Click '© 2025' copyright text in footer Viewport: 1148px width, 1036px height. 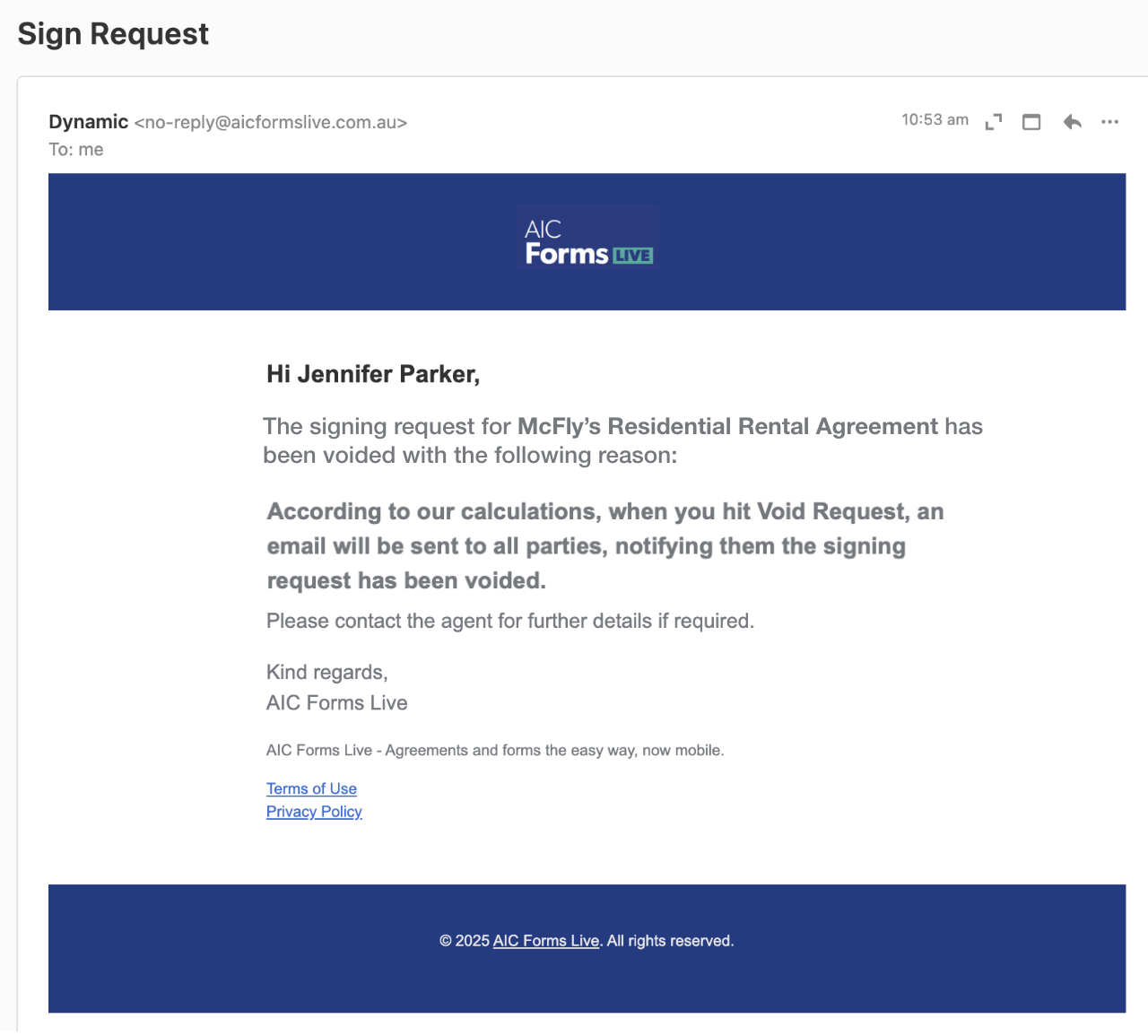(464, 941)
